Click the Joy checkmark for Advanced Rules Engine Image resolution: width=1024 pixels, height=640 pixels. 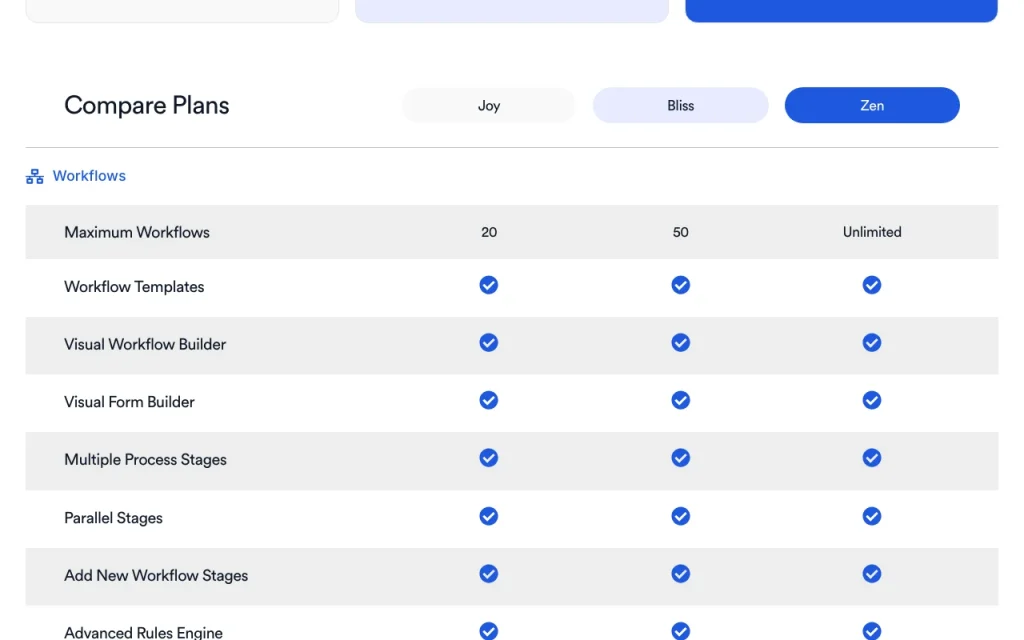coord(488,631)
